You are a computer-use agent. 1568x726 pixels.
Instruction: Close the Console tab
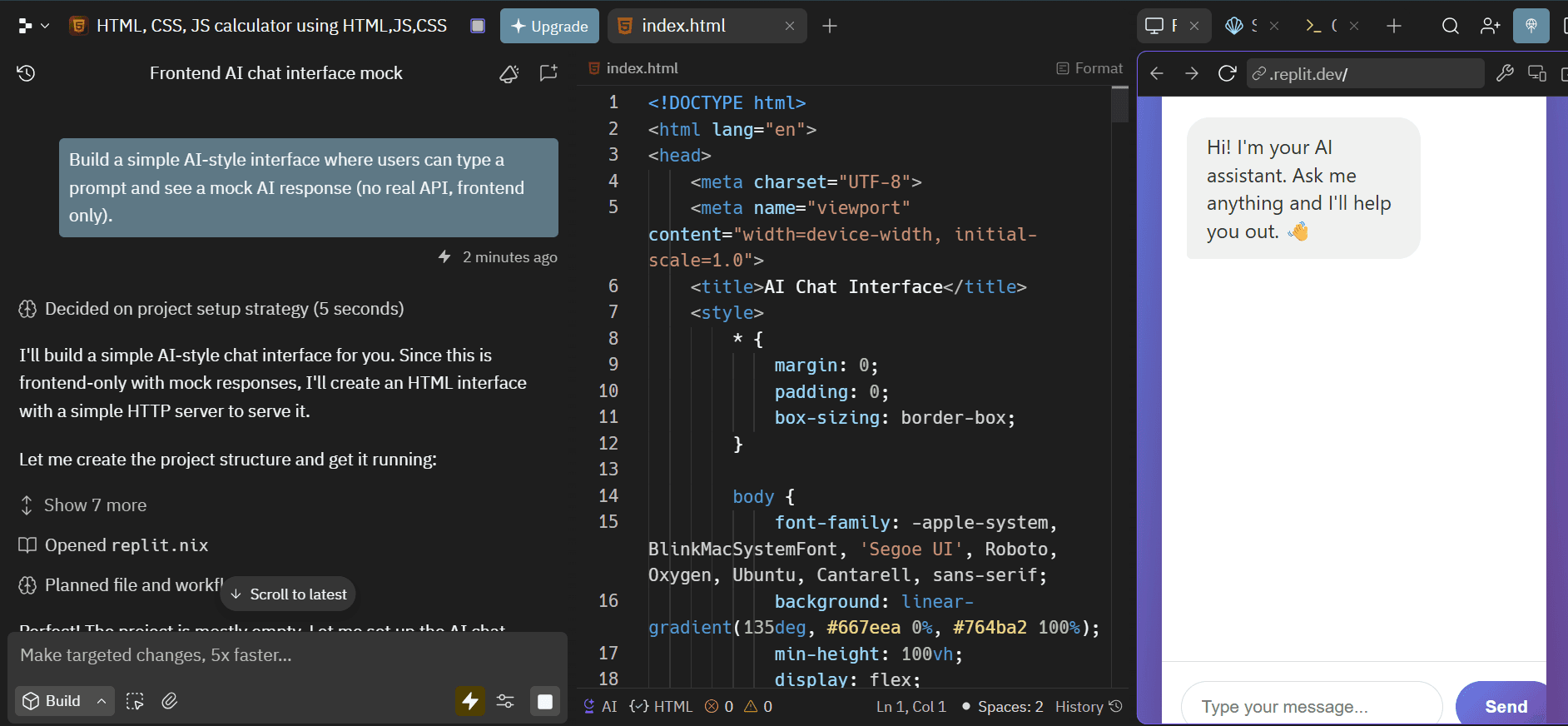(x=1354, y=26)
